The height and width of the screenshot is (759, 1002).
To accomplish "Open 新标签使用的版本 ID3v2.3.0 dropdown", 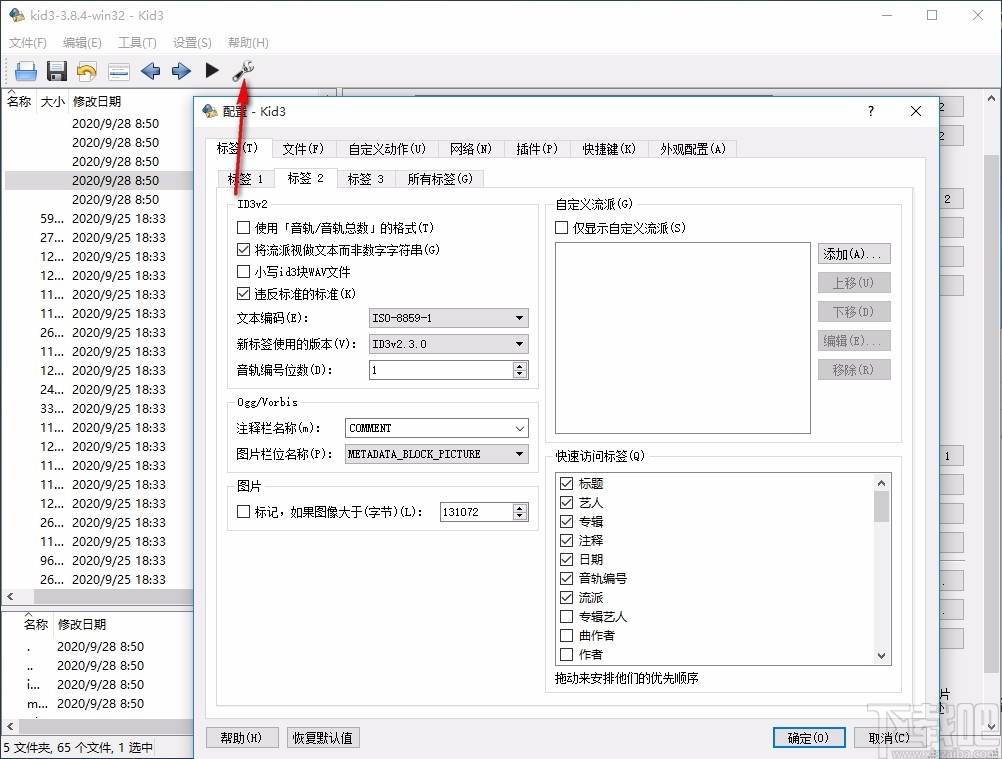I will pyautogui.click(x=449, y=344).
